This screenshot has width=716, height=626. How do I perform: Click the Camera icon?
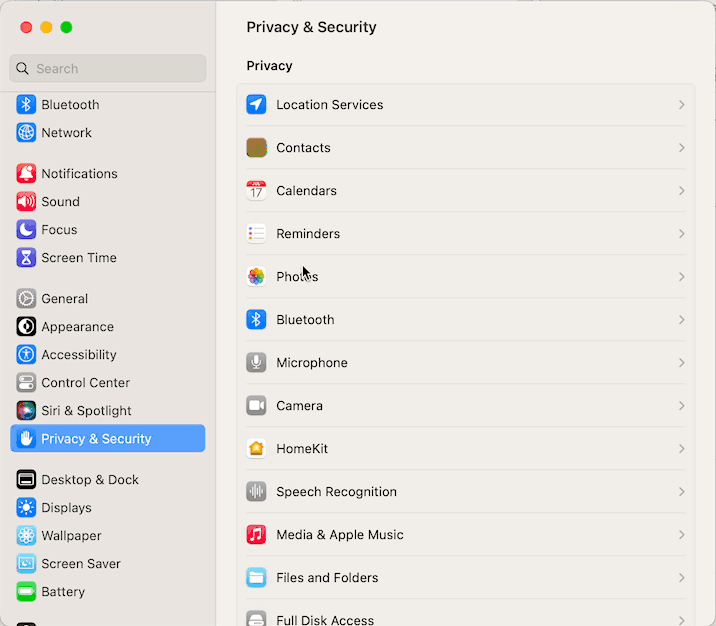[x=256, y=406]
